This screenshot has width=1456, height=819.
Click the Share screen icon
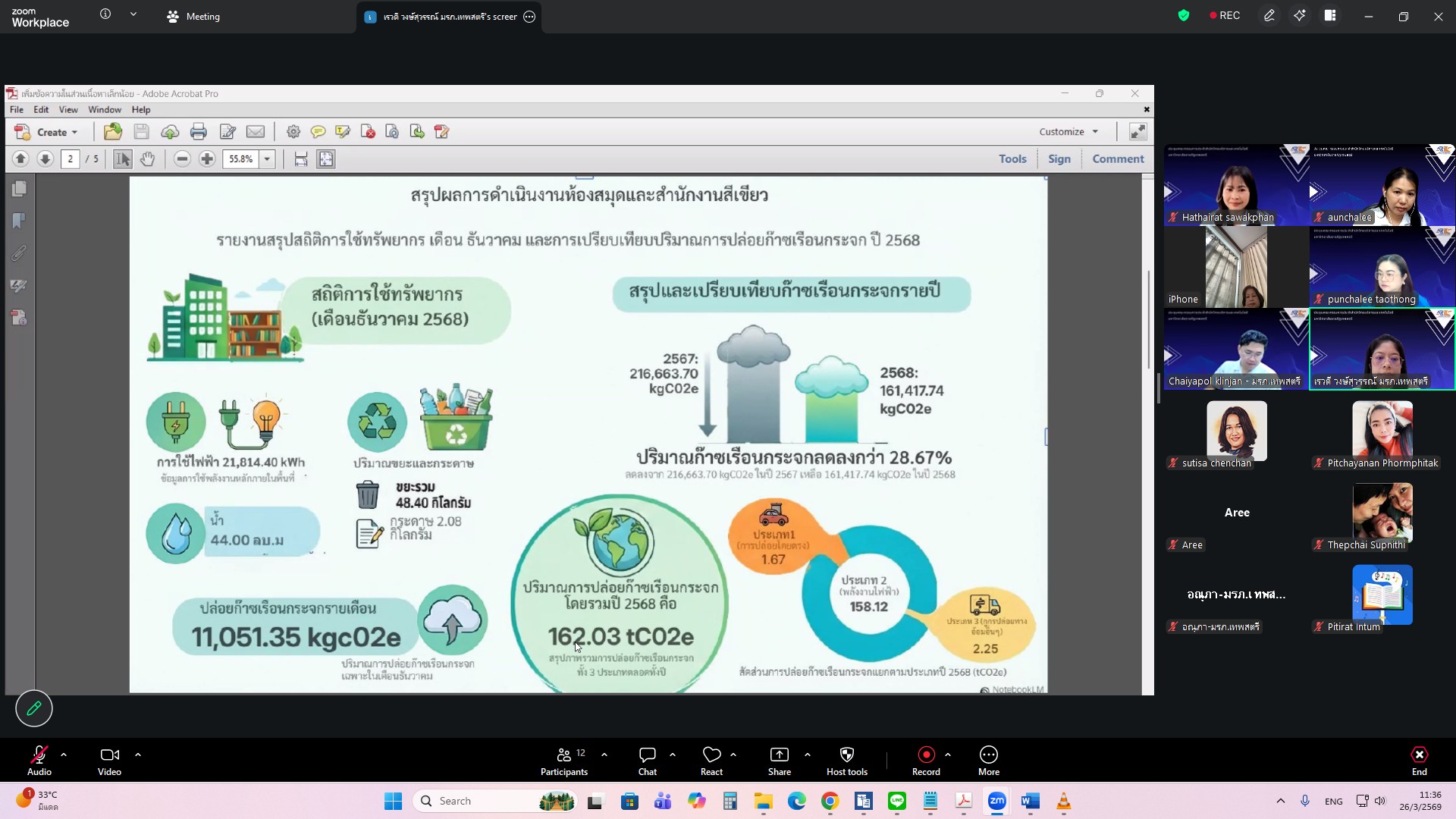pos(779,760)
